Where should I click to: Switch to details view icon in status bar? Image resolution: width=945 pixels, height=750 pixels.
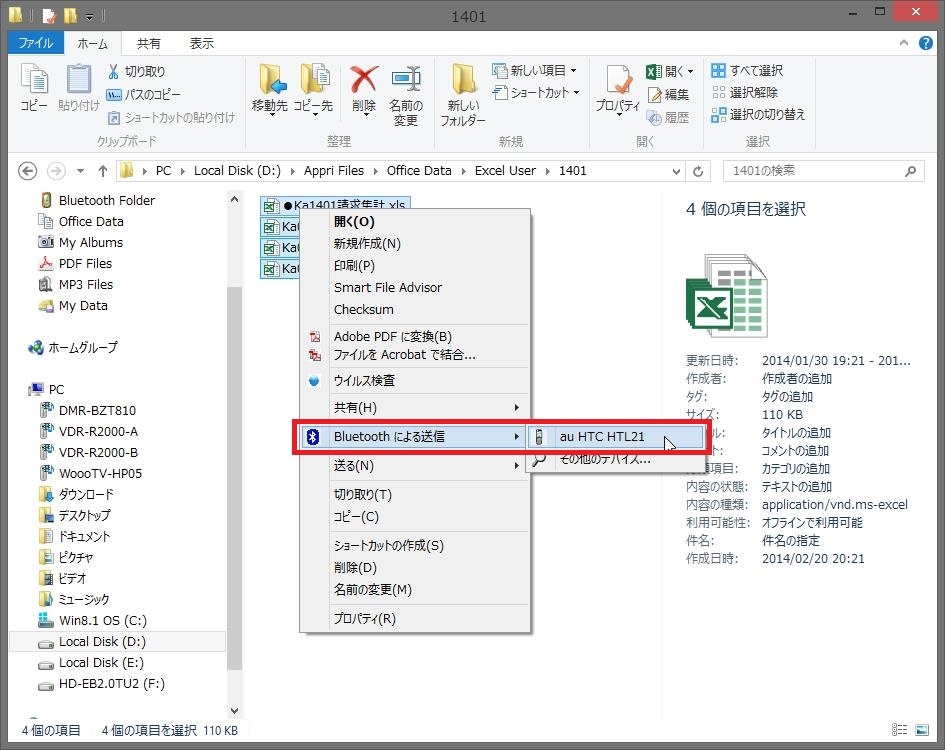point(899,730)
